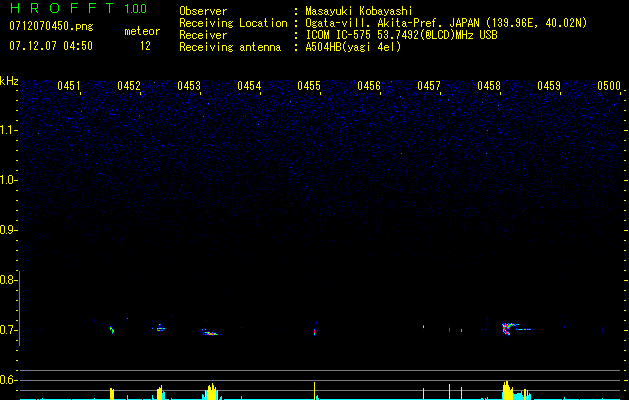Click the 0.8 frequency axis label

[8, 280]
